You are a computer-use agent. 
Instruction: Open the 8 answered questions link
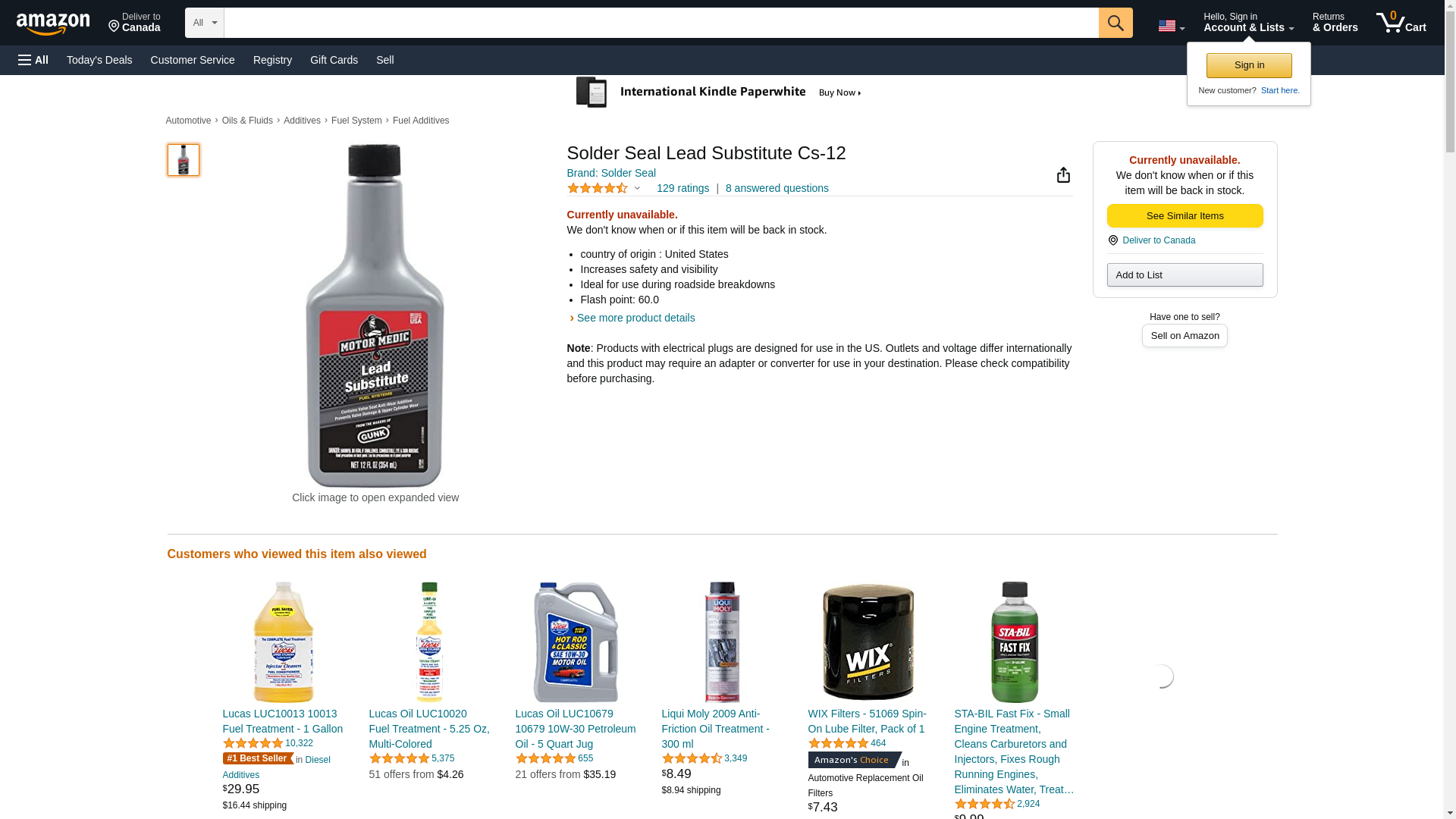(777, 188)
